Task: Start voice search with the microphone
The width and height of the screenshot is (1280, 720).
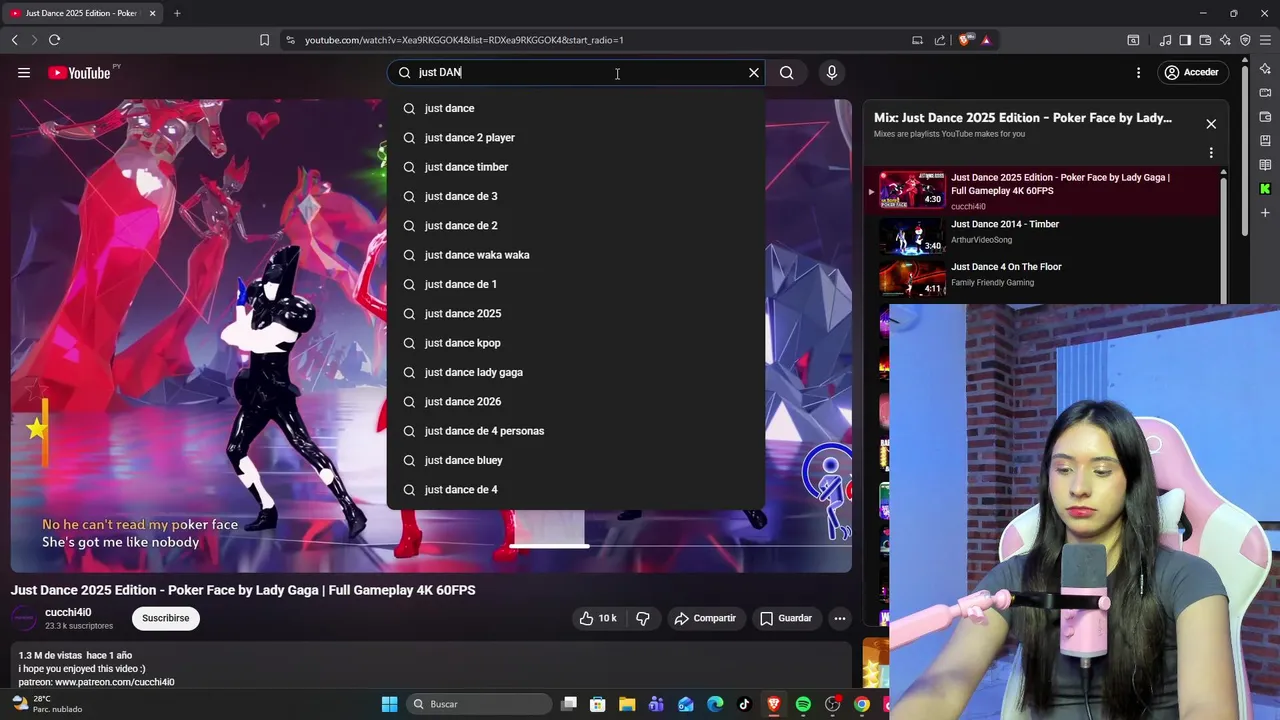Action: coord(831,72)
